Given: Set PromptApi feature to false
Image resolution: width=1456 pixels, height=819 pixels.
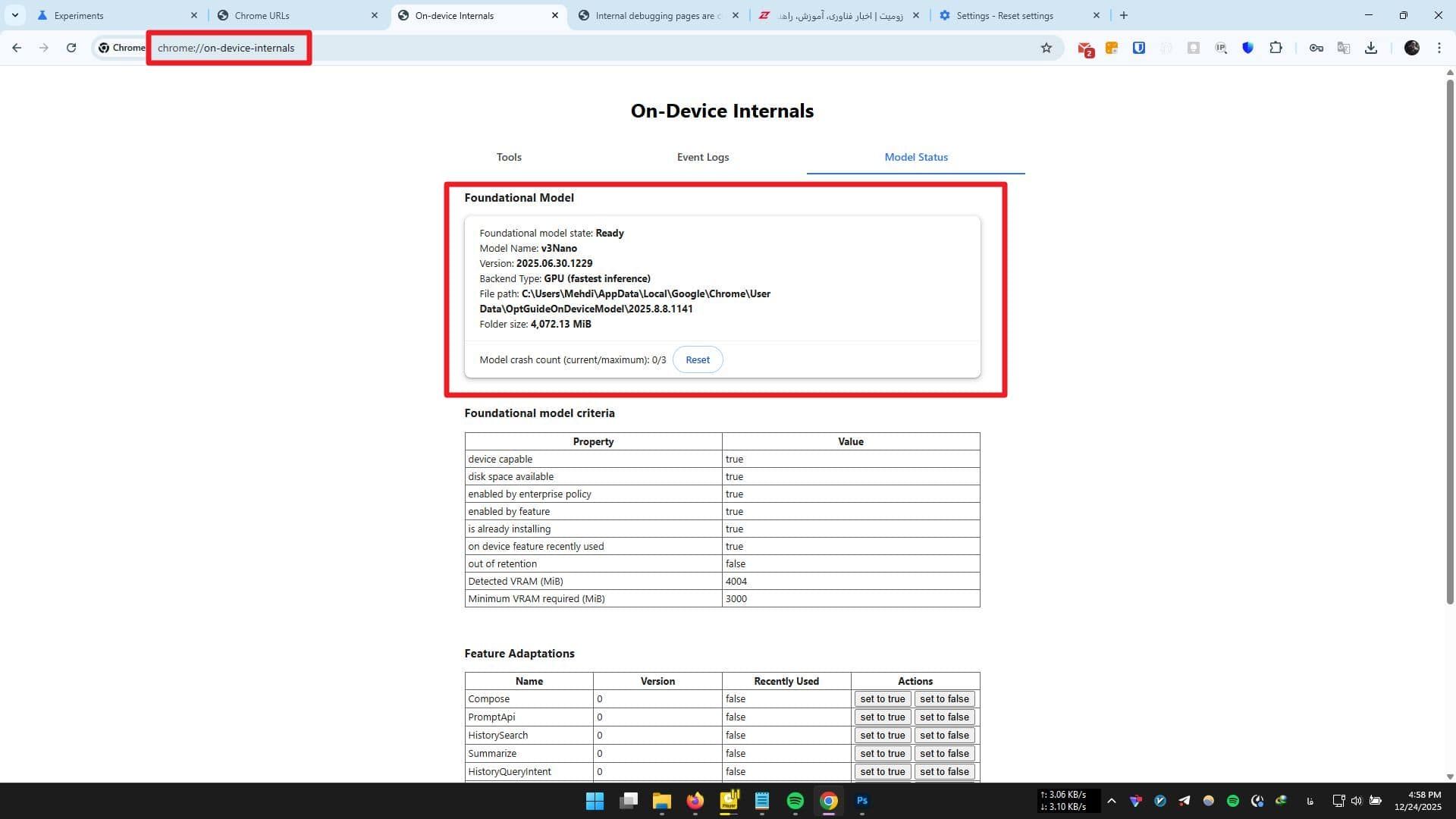Looking at the screenshot, I should 944,717.
